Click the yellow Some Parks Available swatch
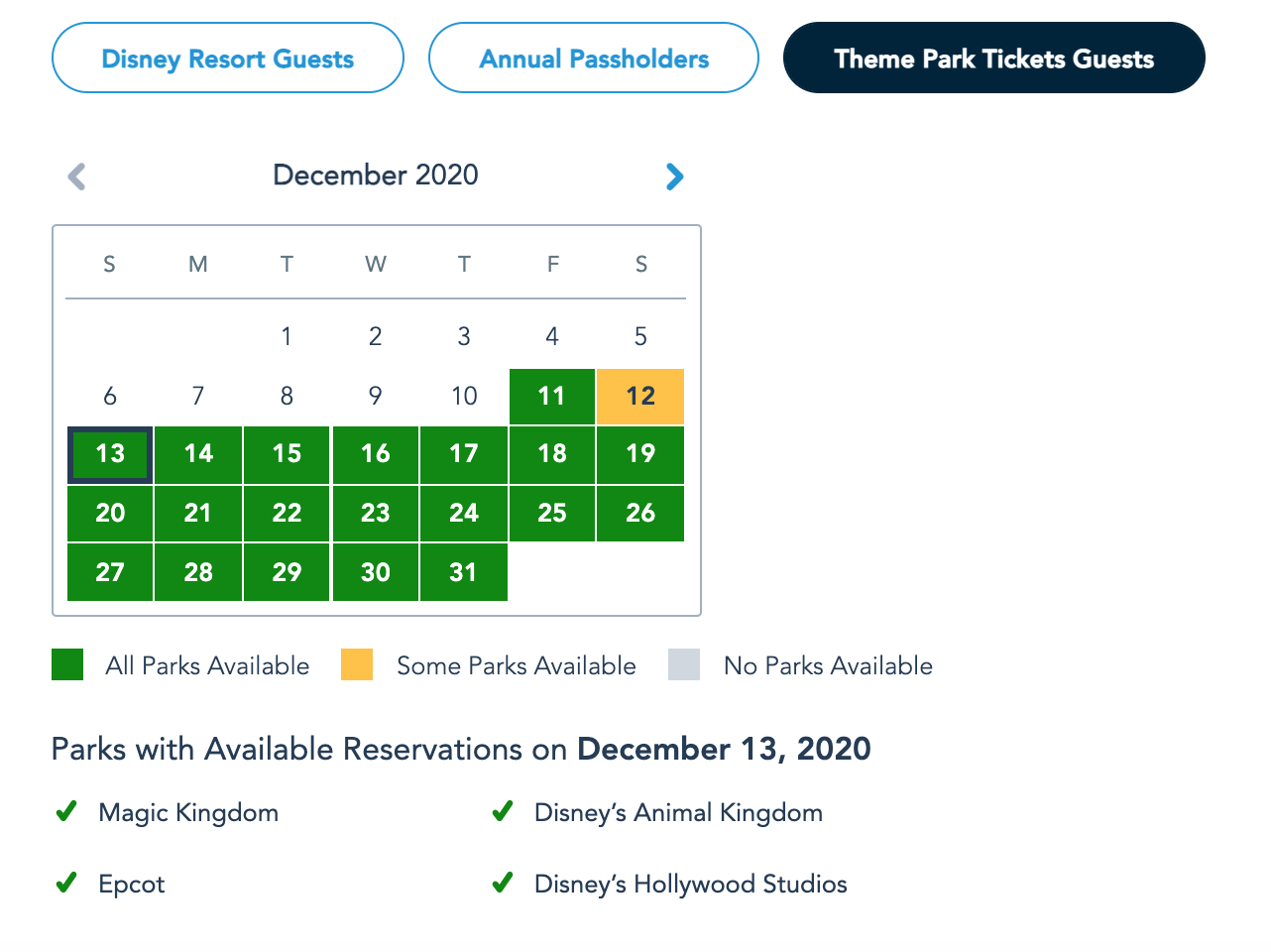1271x952 pixels. pos(357,664)
